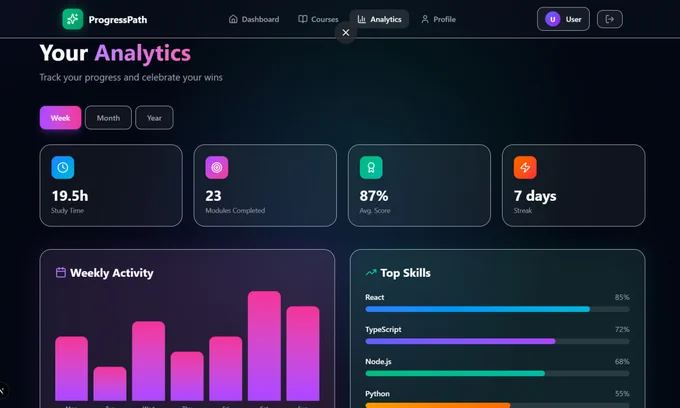680x408 pixels.
Task: Click the Streak label
Action: pyautogui.click(x=523, y=211)
